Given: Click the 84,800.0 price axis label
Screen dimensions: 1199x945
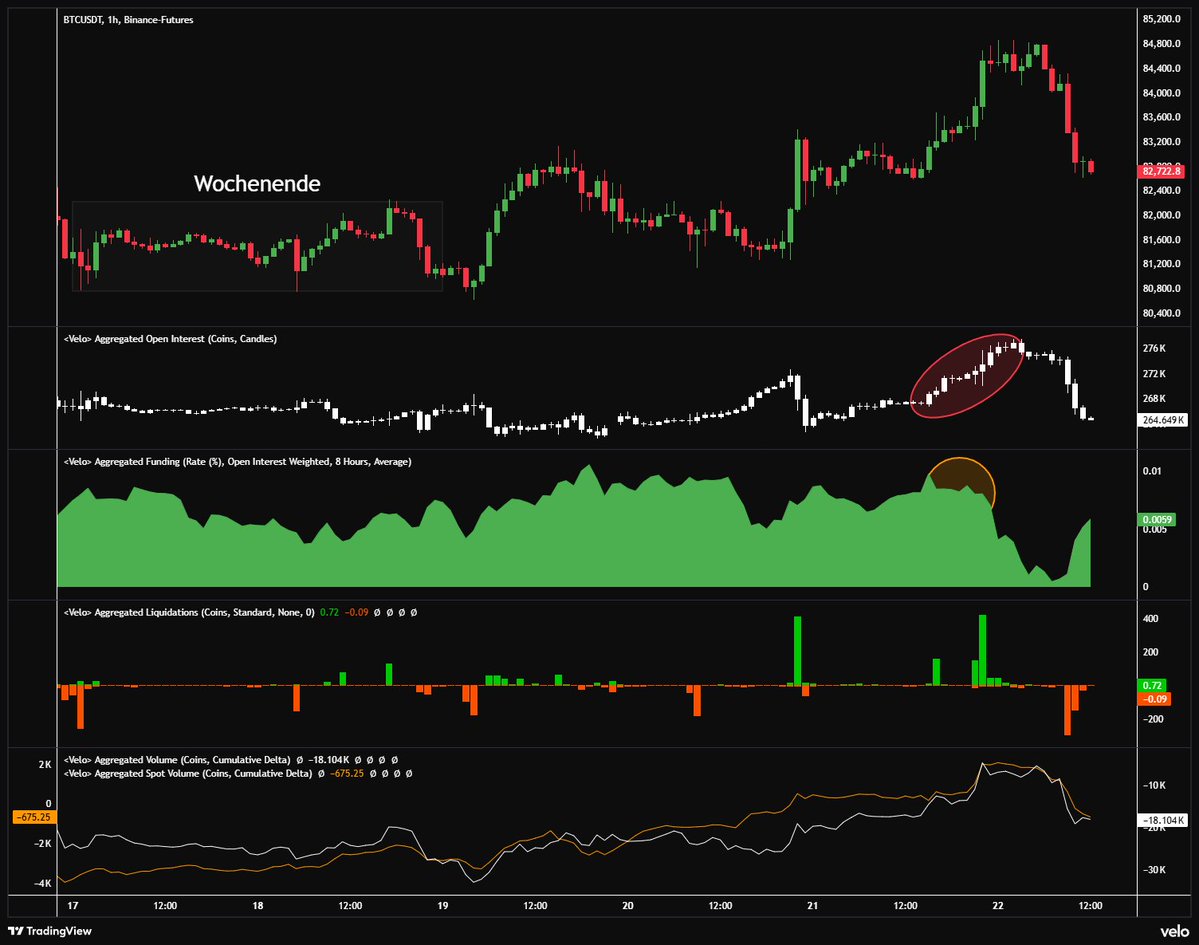Looking at the screenshot, I should (1162, 44).
